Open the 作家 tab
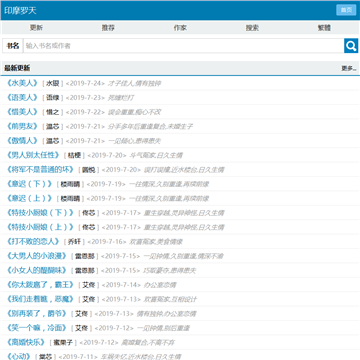This screenshot has height=360, width=360. (x=180, y=28)
